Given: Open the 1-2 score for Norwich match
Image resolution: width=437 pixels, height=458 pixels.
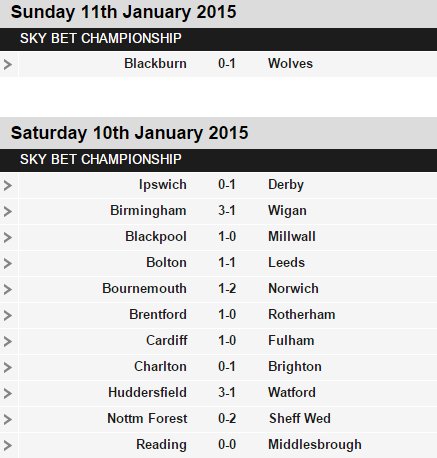Looking at the screenshot, I should 227,288.
